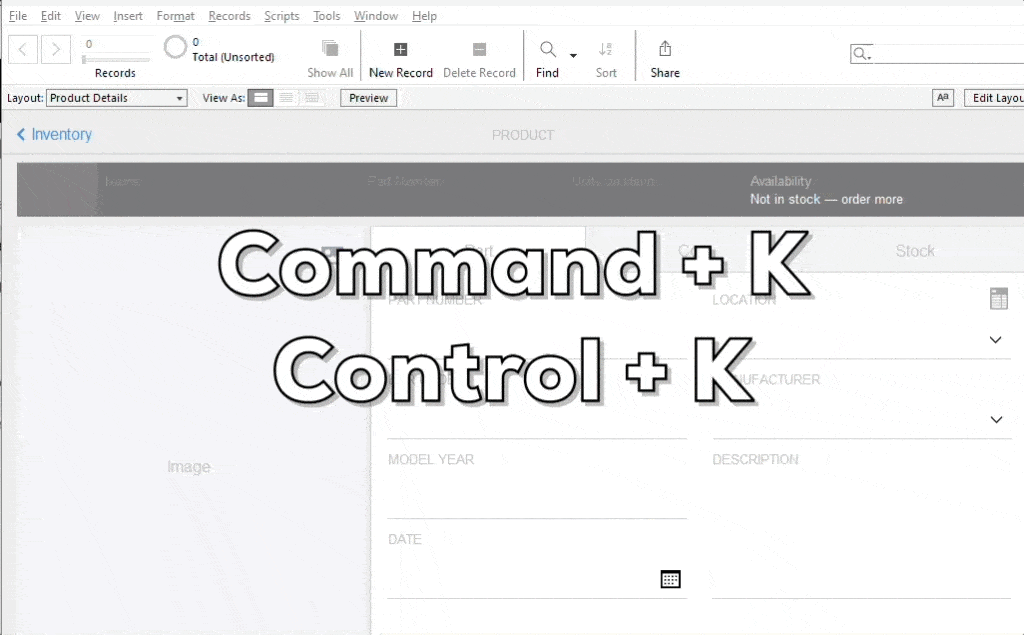Go back to Inventory
Viewport: 1024px width, 635px height.
[54, 135]
